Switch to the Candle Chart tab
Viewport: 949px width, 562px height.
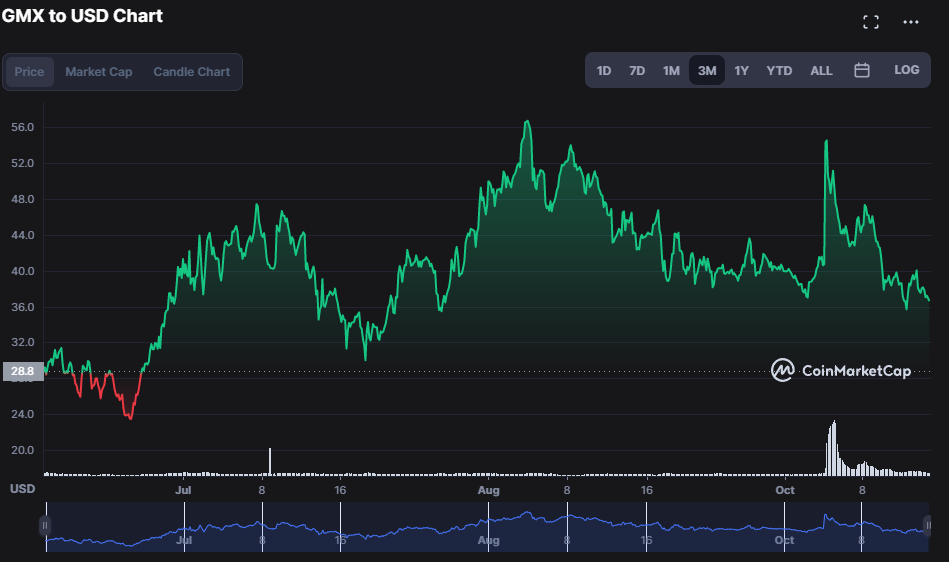click(x=191, y=71)
